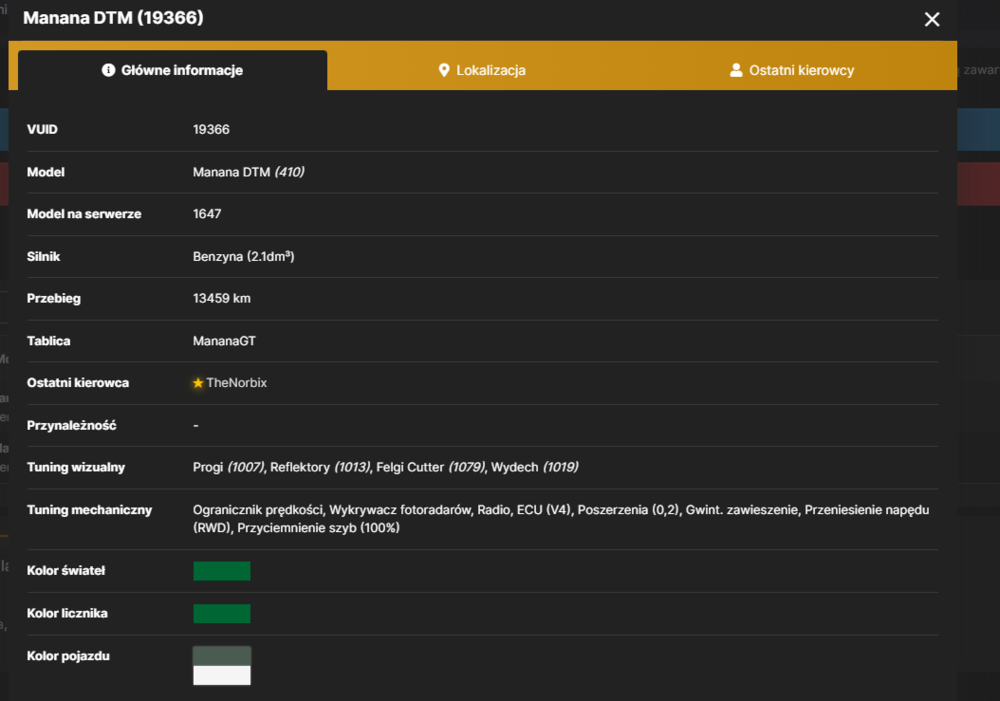Click the Kolor świateł green swatch
The height and width of the screenshot is (701, 1000).
click(222, 571)
